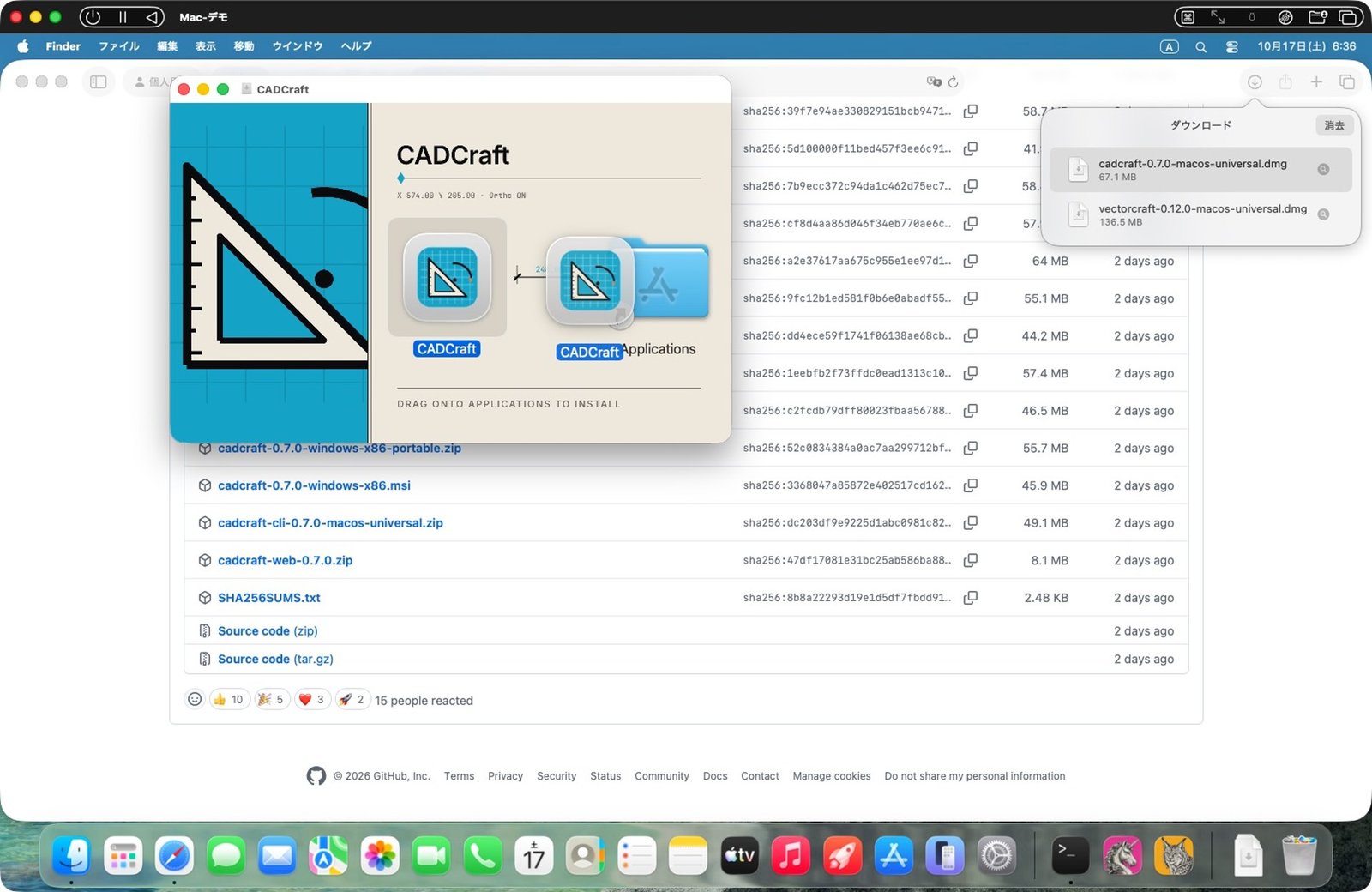
Task: Copy hash for cadcraft-0.7.0-windows-x86.msi
Action: [970, 485]
